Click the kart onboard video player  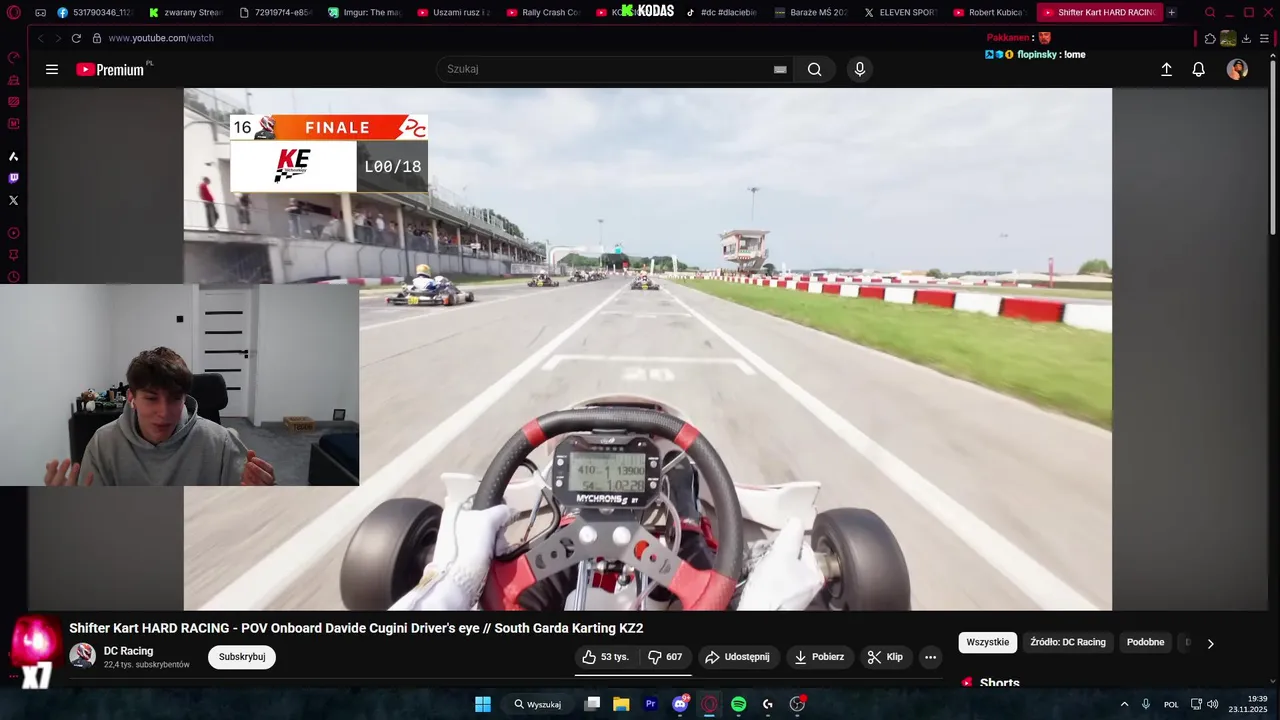click(x=647, y=349)
